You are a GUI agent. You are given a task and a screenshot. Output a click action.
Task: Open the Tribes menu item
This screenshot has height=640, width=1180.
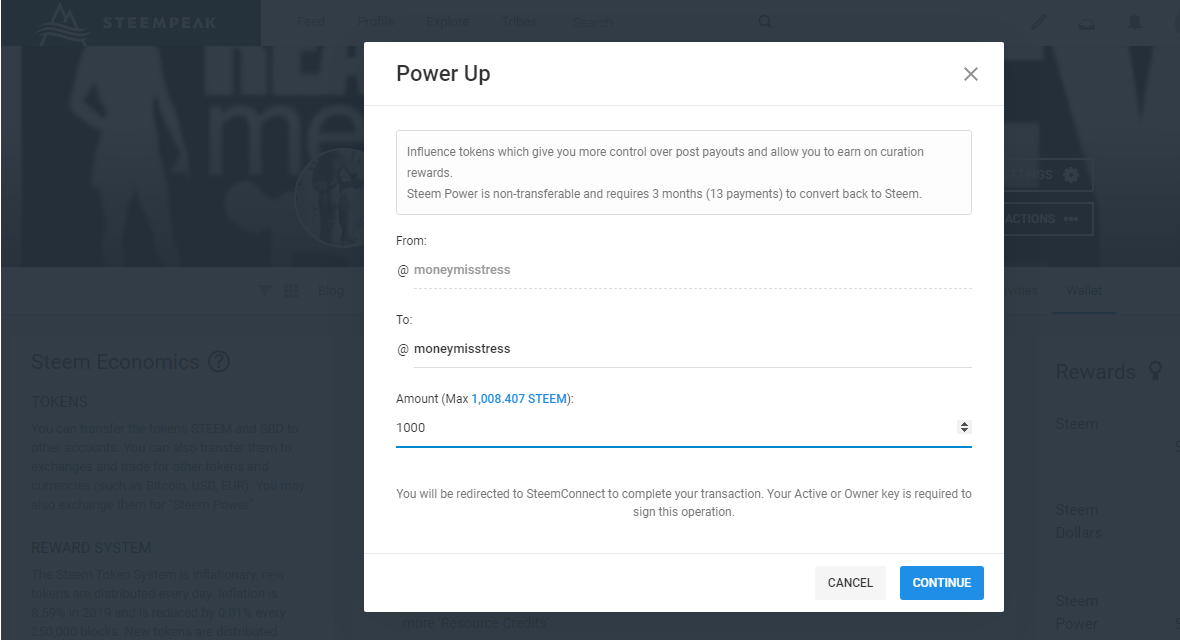click(x=517, y=22)
